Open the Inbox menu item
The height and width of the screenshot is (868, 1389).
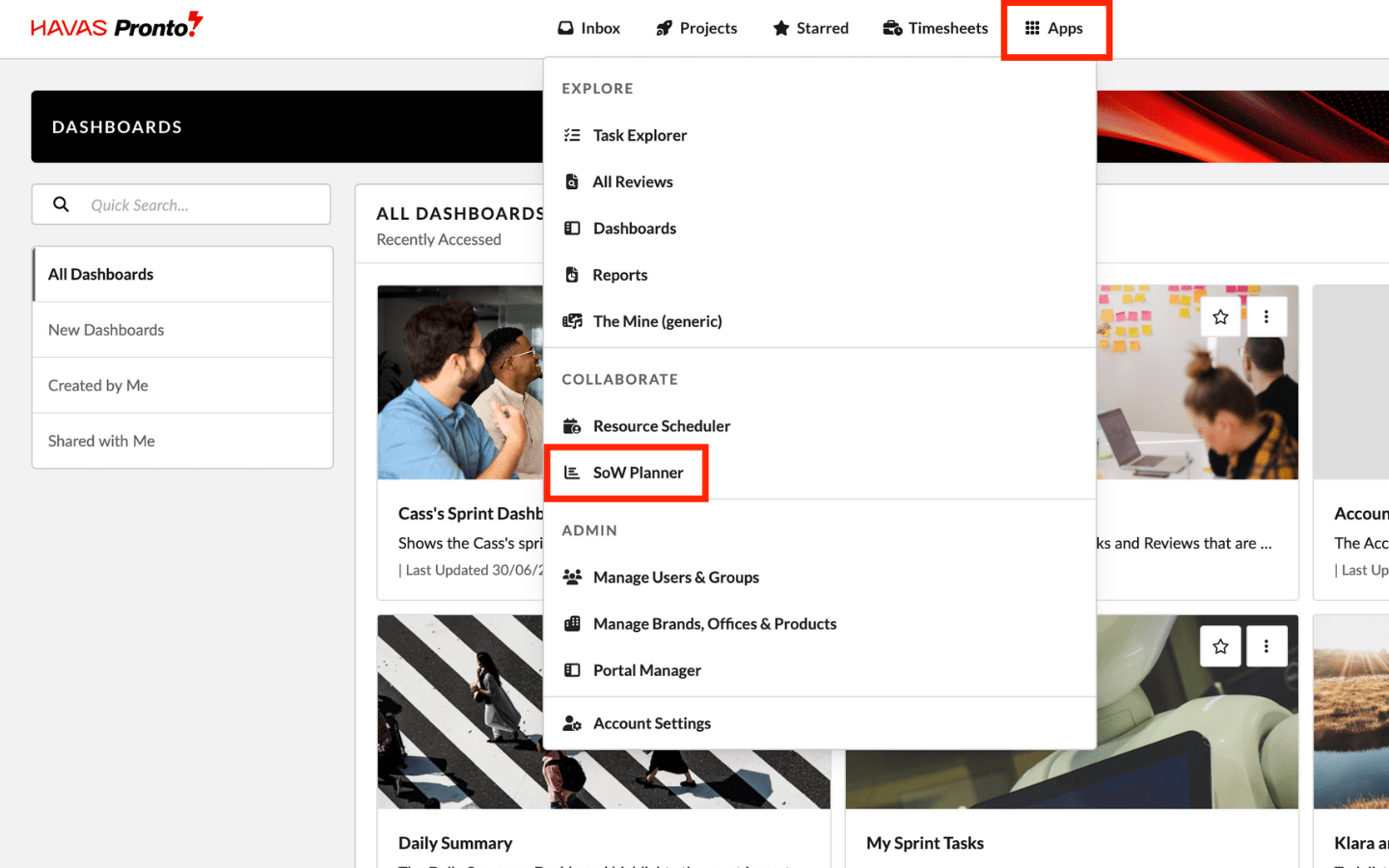coord(589,28)
